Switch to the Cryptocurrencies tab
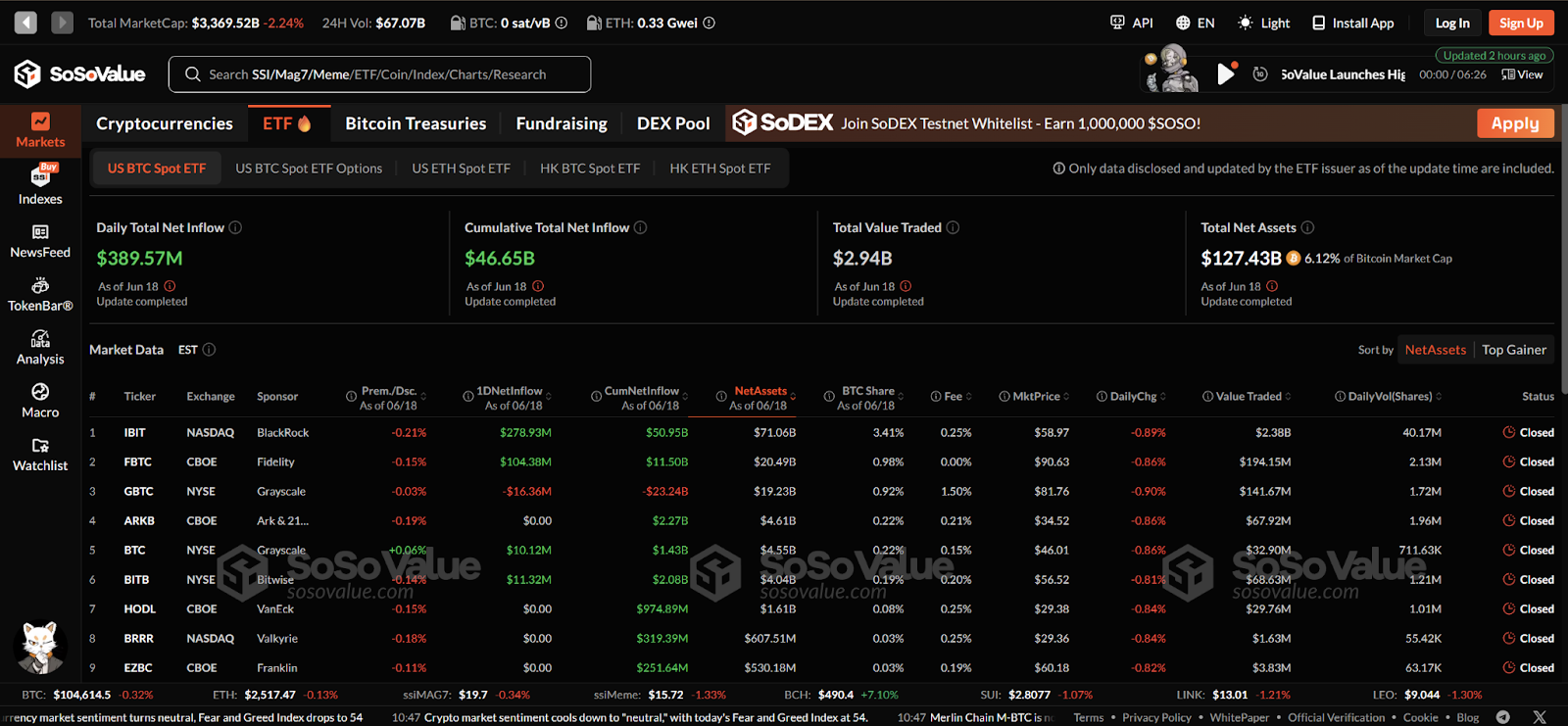This screenshot has width=1568, height=726. pyautogui.click(x=165, y=123)
